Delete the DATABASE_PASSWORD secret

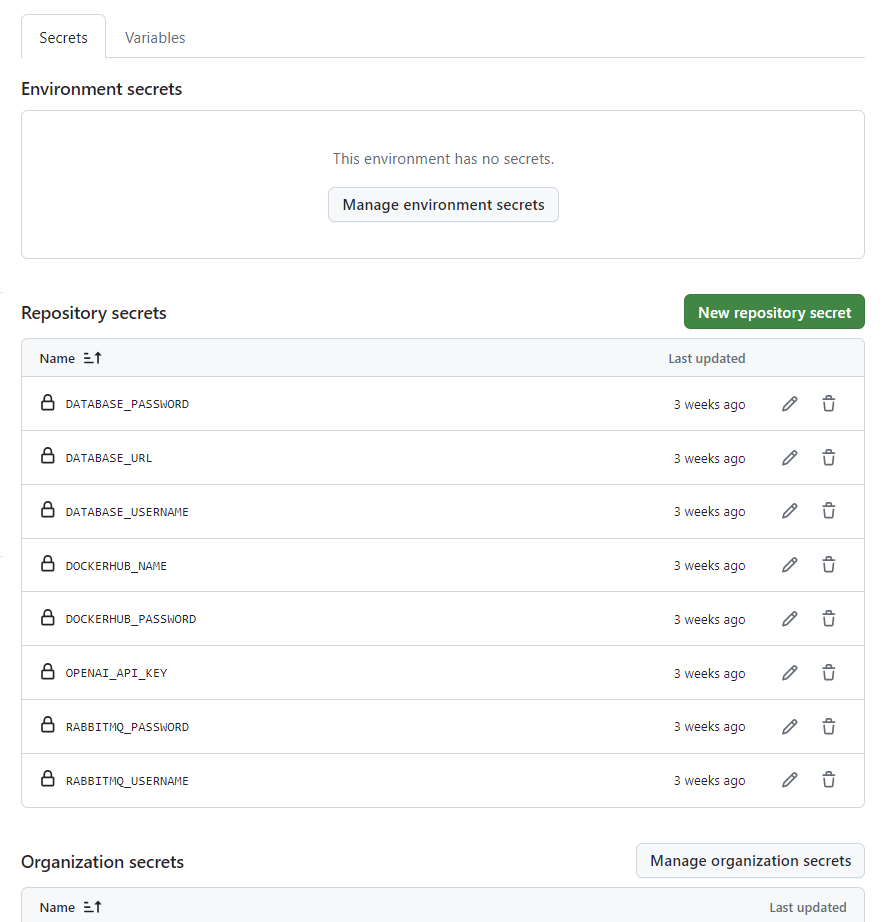829,404
